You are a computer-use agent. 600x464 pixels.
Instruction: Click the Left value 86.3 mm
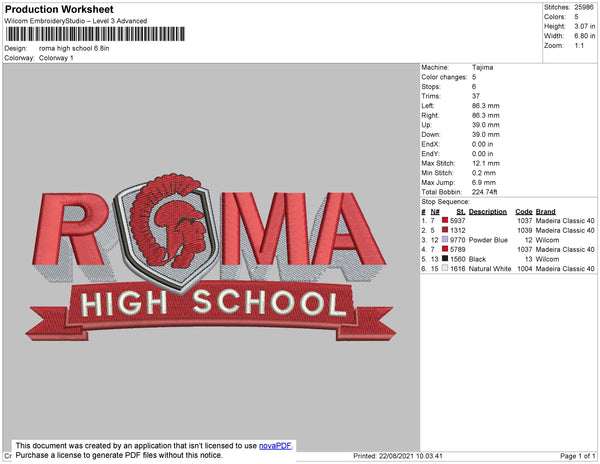tap(486, 106)
